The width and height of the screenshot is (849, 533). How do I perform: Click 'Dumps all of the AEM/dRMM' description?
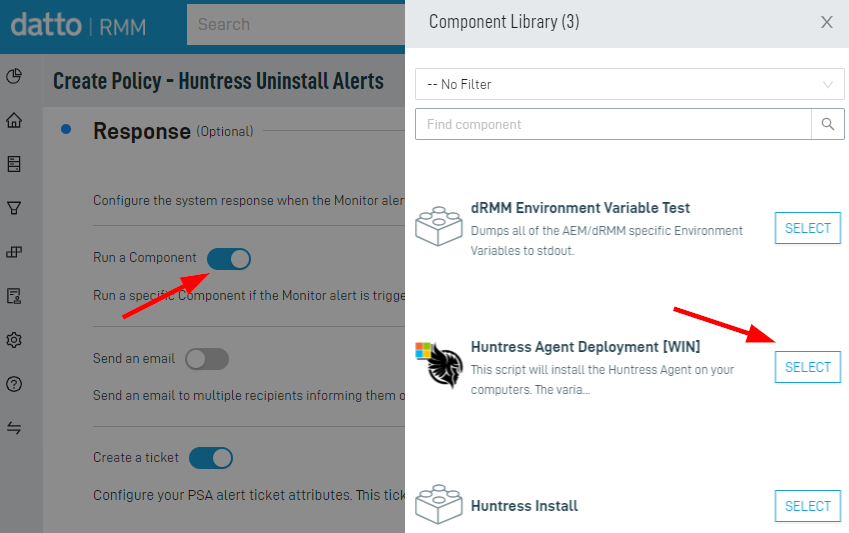click(606, 240)
